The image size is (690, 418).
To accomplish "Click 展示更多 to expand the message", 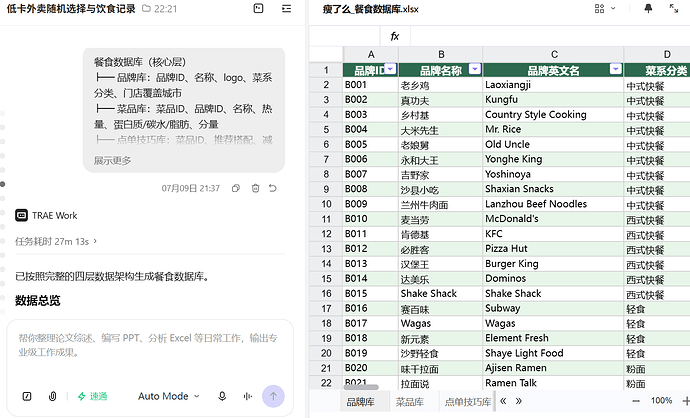I will coord(112,161).
